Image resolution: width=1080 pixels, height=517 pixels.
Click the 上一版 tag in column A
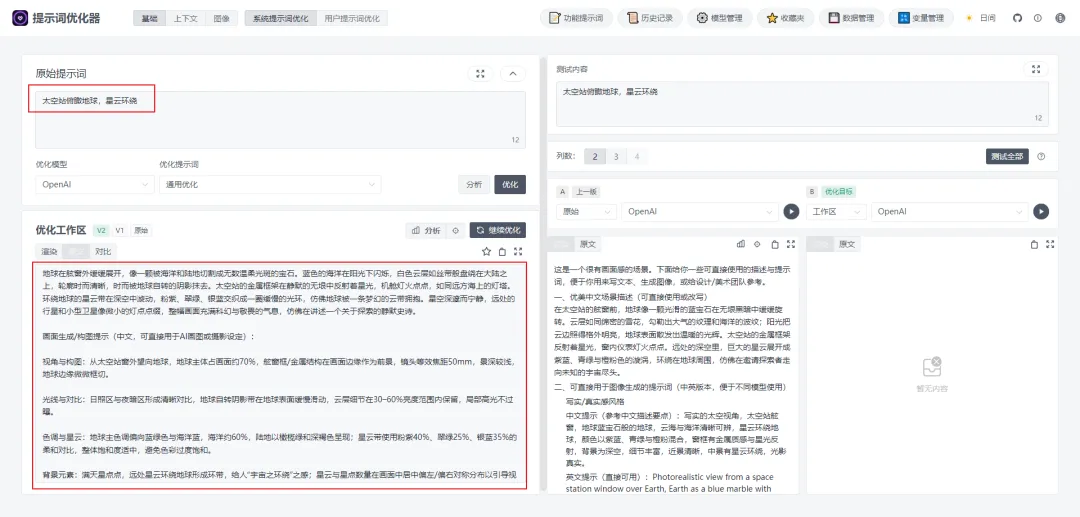[586, 191]
